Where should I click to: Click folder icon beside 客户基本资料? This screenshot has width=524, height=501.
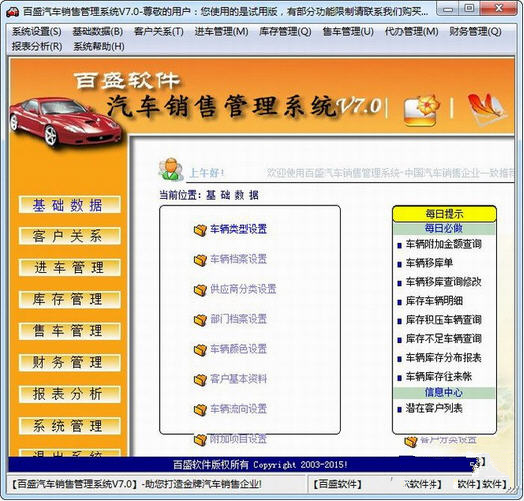201,380
